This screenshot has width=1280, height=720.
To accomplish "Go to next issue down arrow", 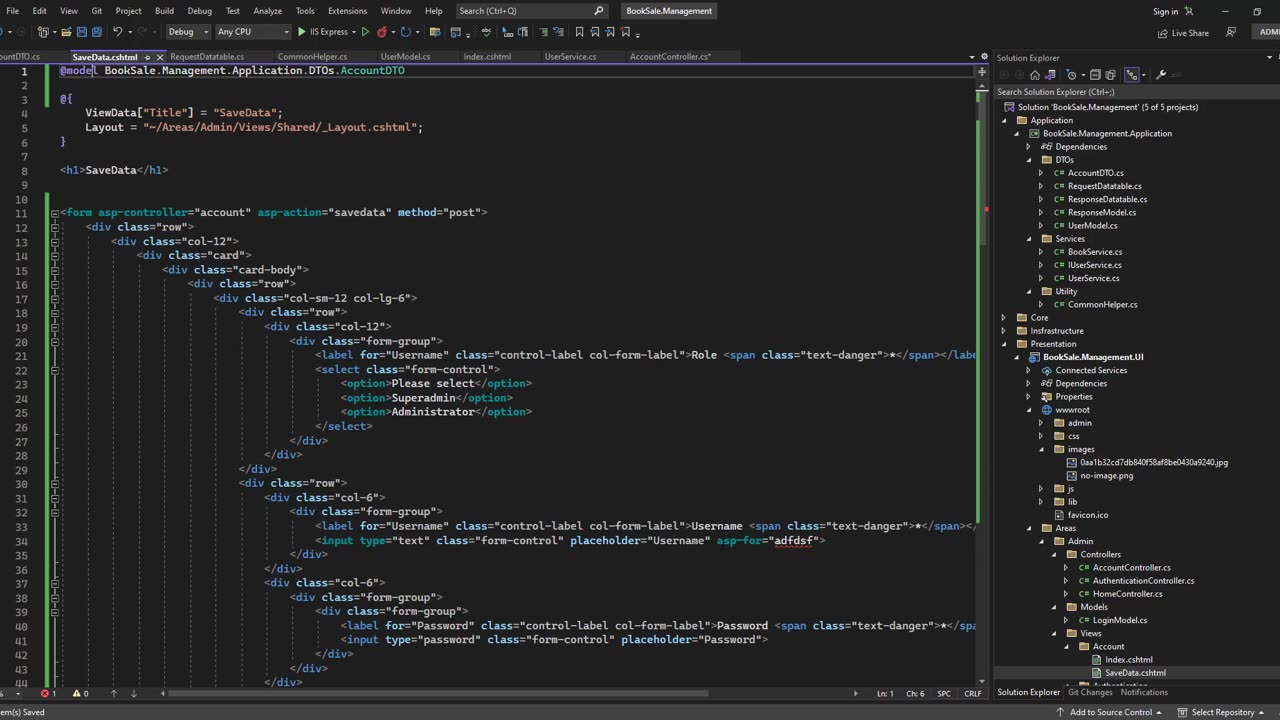I will (133, 693).
